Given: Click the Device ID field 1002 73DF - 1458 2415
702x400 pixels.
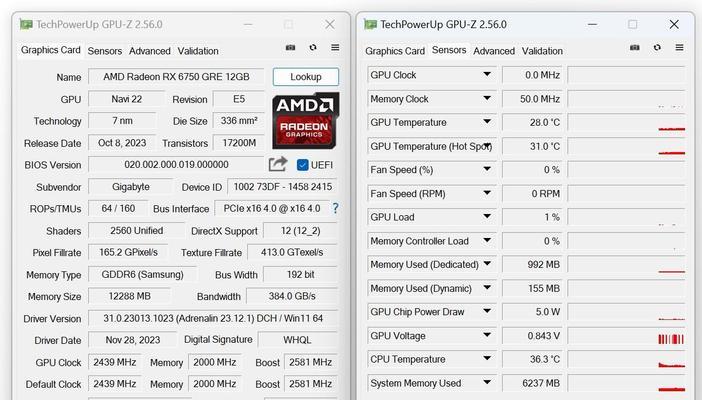Looking at the screenshot, I should [x=283, y=186].
